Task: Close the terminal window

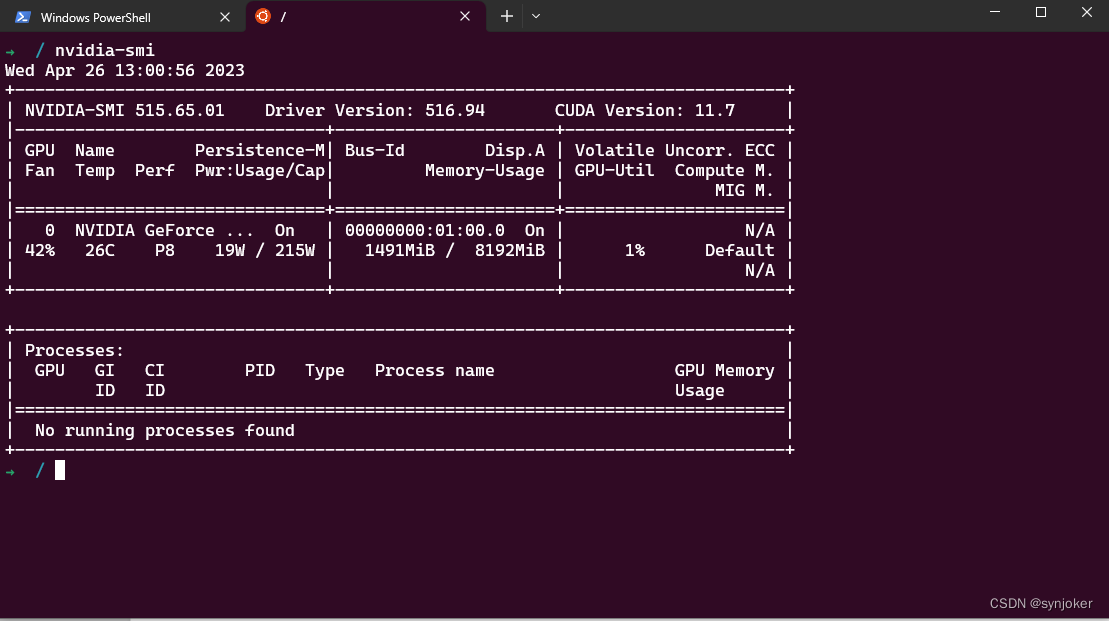Action: pyautogui.click(x=1086, y=12)
